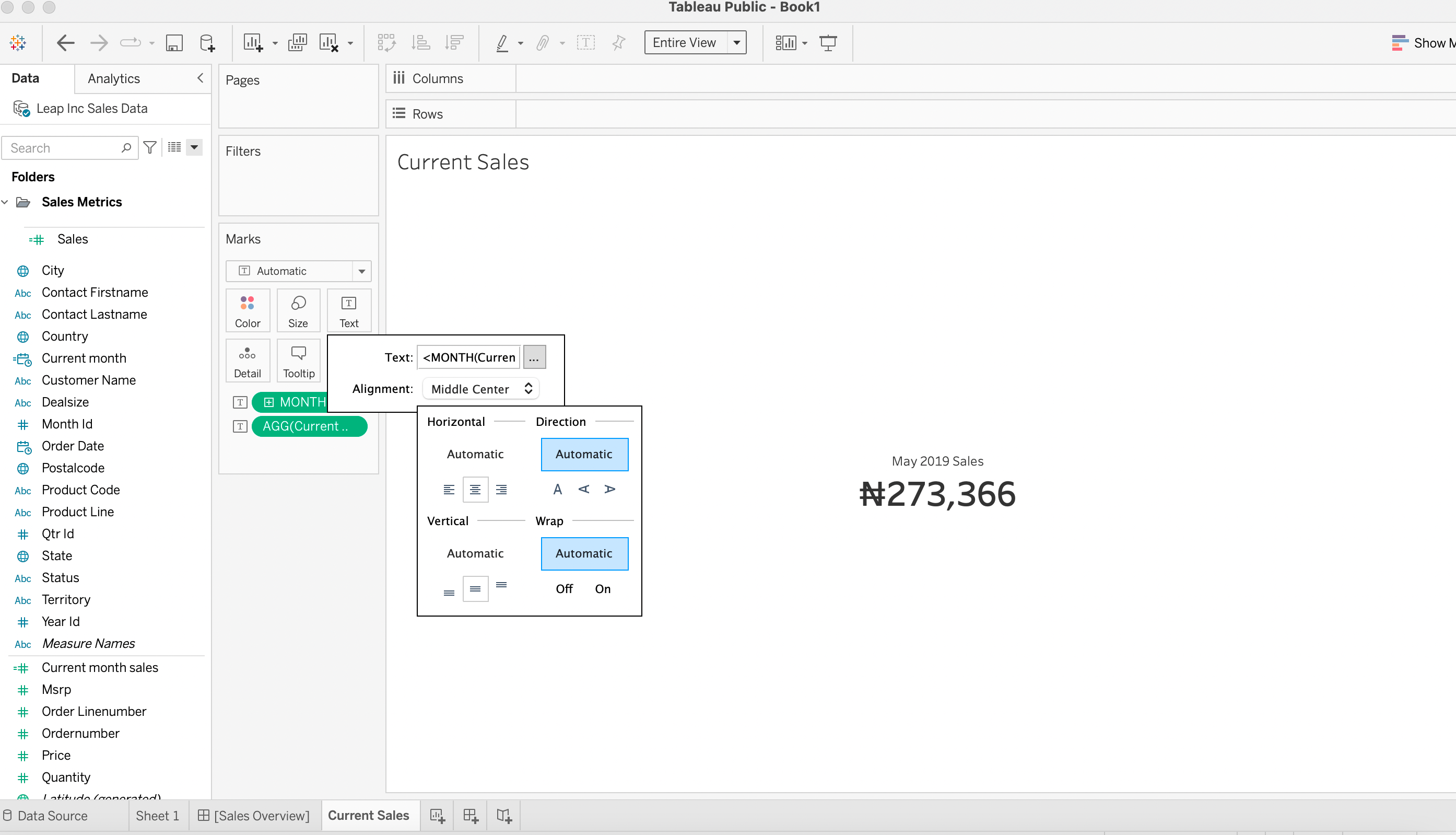Viewport: 1456px width, 835px height.
Task: Open the Automatic mark type dropdown
Action: click(361, 271)
